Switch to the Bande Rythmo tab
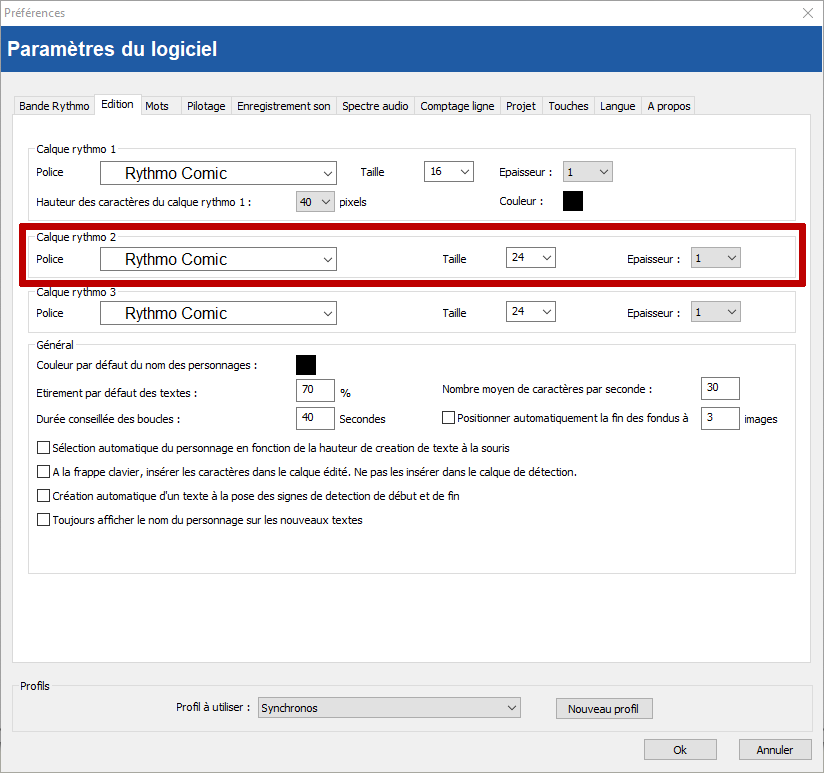The height and width of the screenshot is (773, 824). pos(54,106)
